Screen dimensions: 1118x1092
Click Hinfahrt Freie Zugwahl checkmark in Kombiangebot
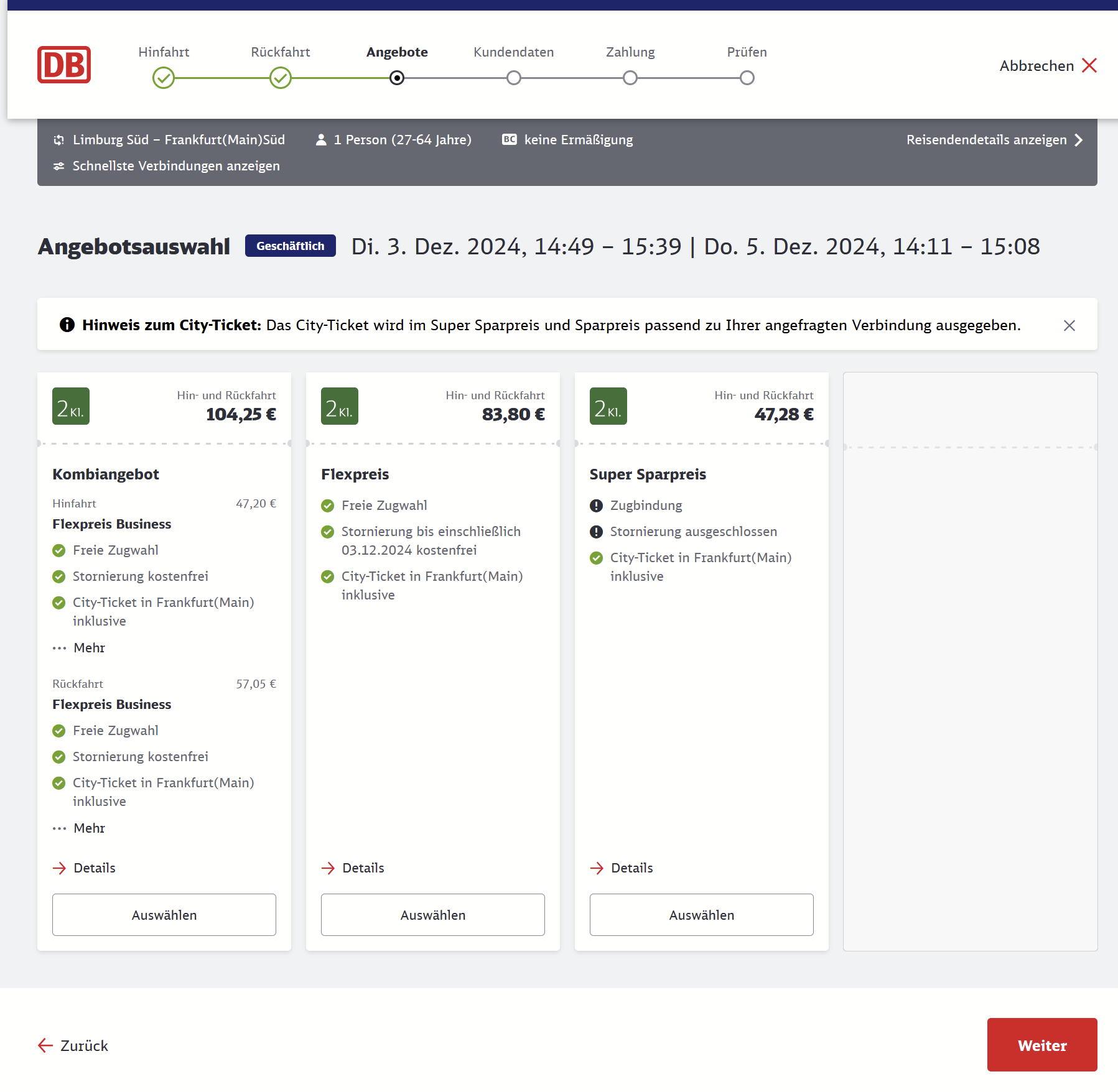click(59, 550)
